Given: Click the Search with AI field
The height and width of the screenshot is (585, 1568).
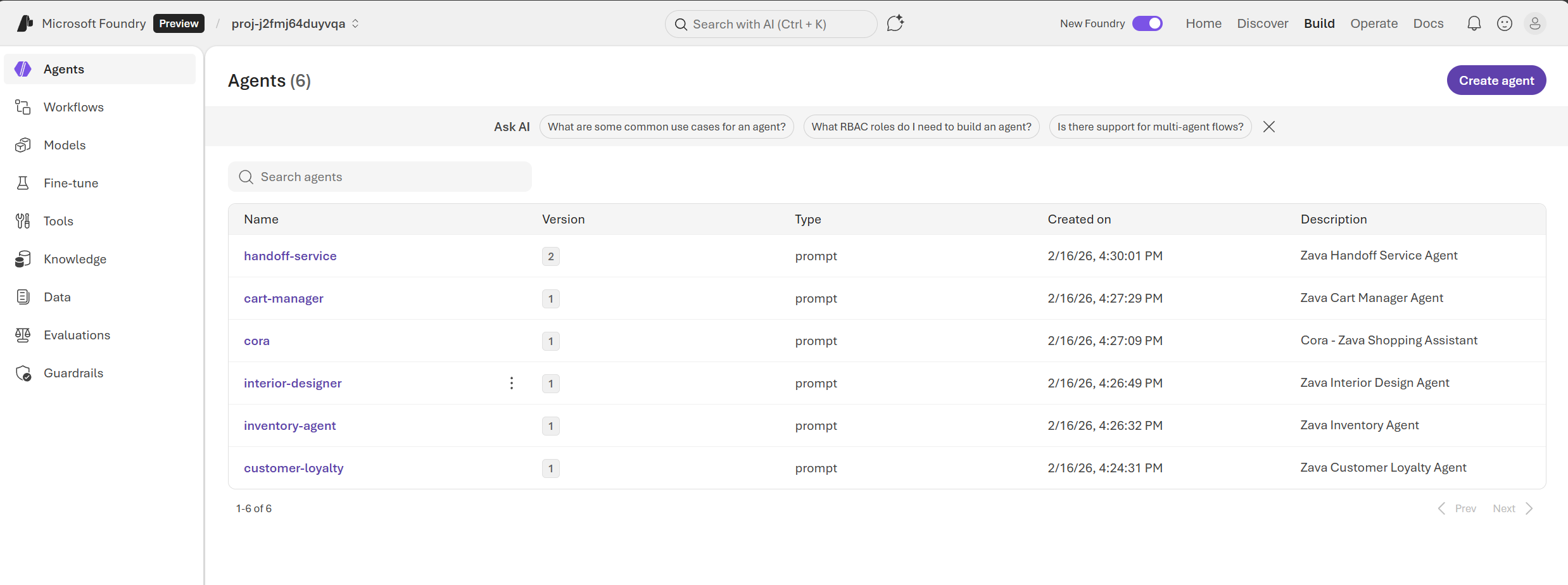Looking at the screenshot, I should (771, 24).
